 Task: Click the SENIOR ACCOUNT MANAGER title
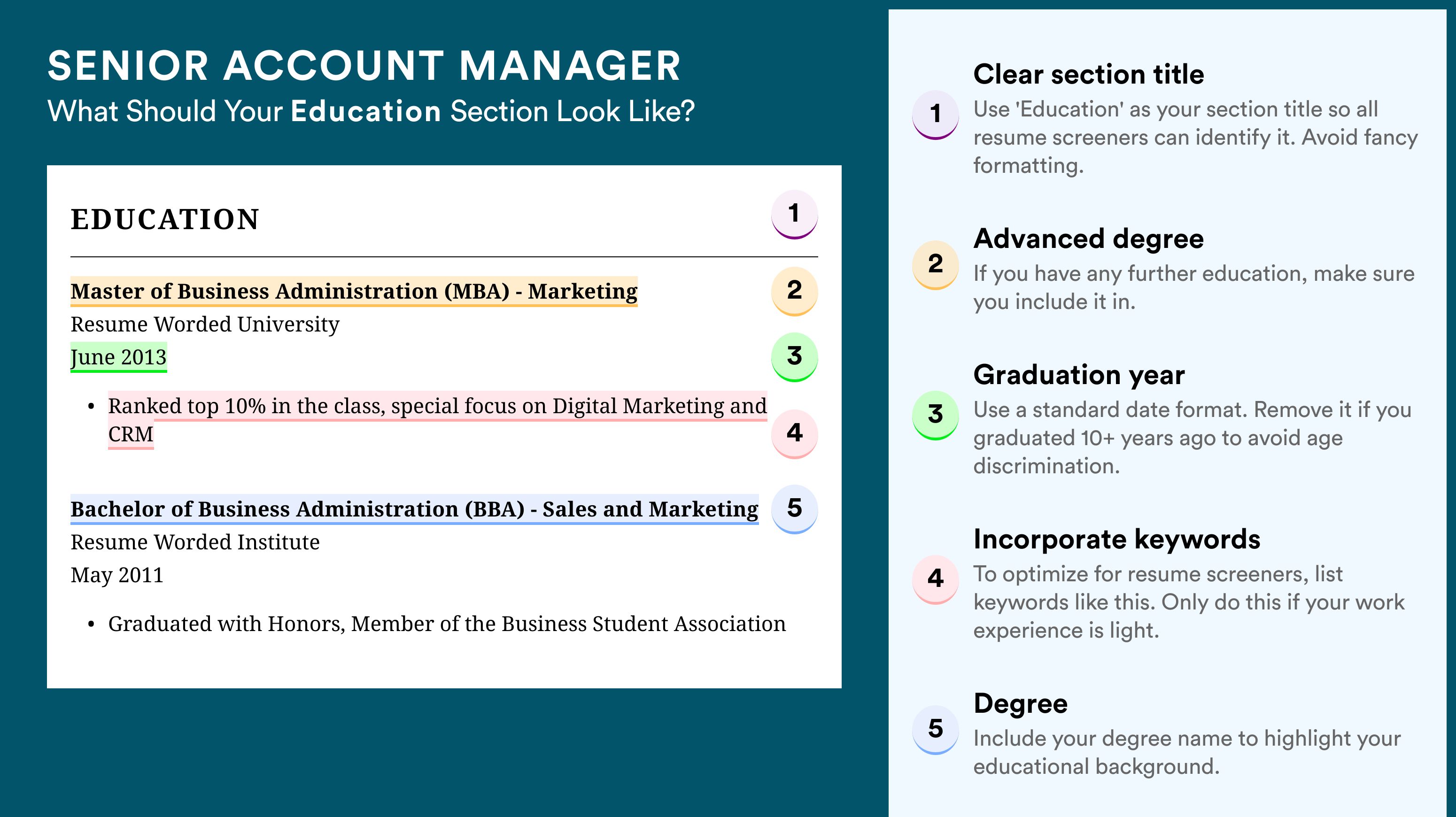point(364,66)
